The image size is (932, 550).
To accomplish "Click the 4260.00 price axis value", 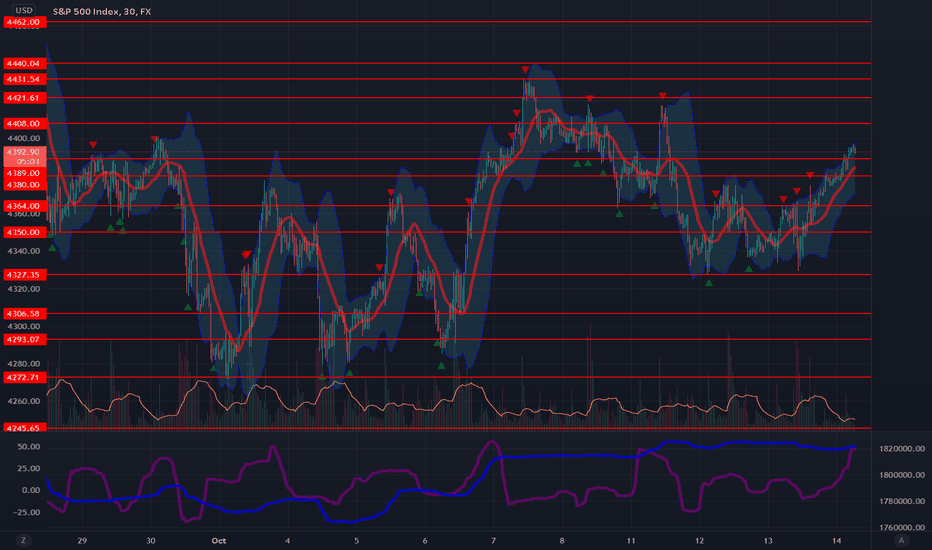I will pos(24,401).
